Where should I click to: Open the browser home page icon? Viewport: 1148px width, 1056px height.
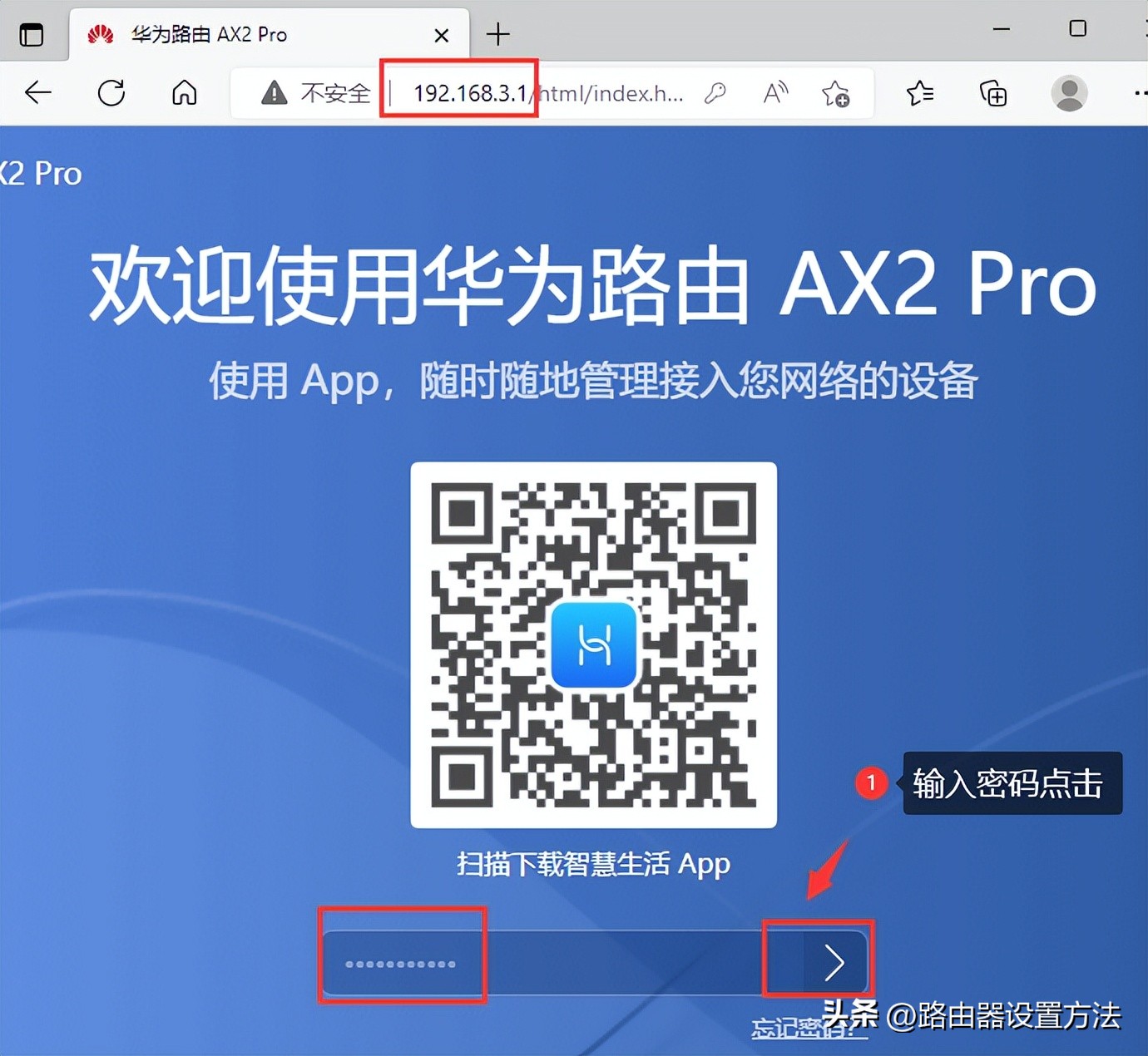point(185,93)
